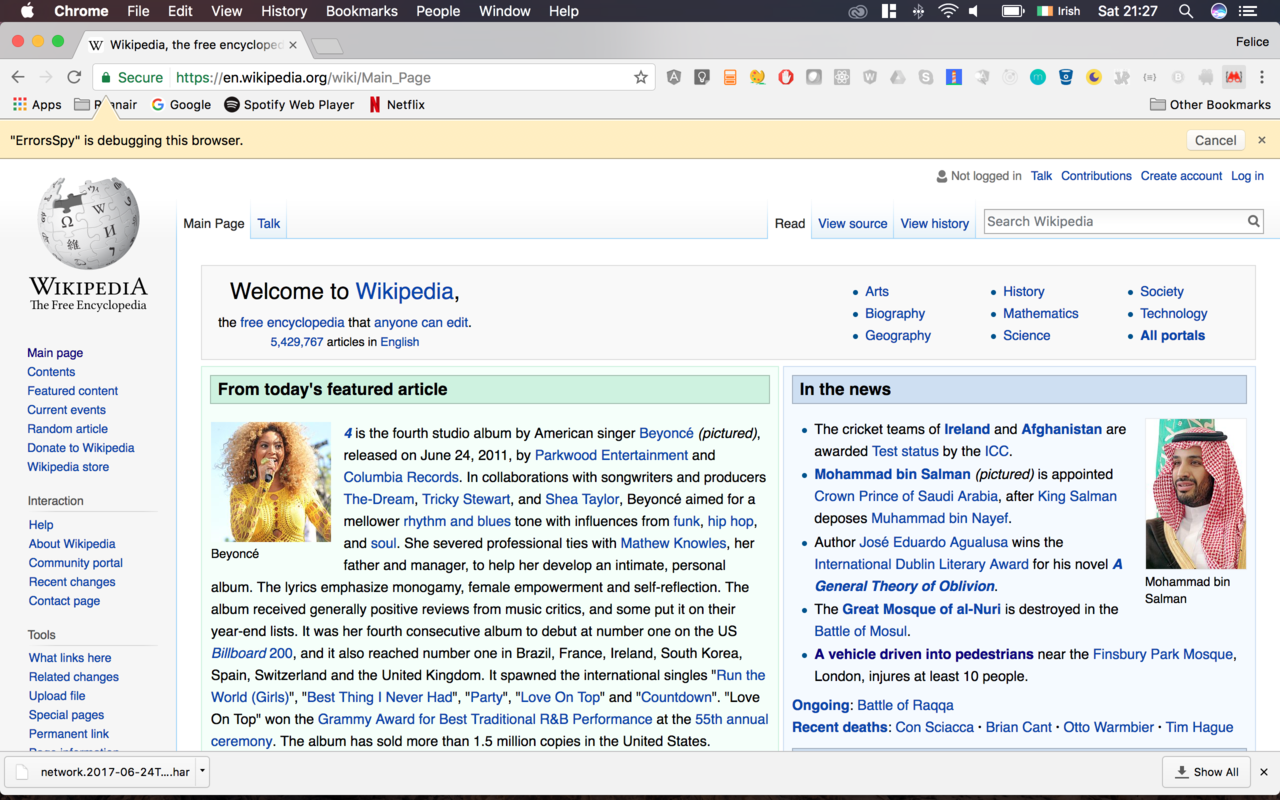This screenshot has width=1280, height=800.
Task: Open the Other Bookmarks folder
Action: tap(1210, 104)
